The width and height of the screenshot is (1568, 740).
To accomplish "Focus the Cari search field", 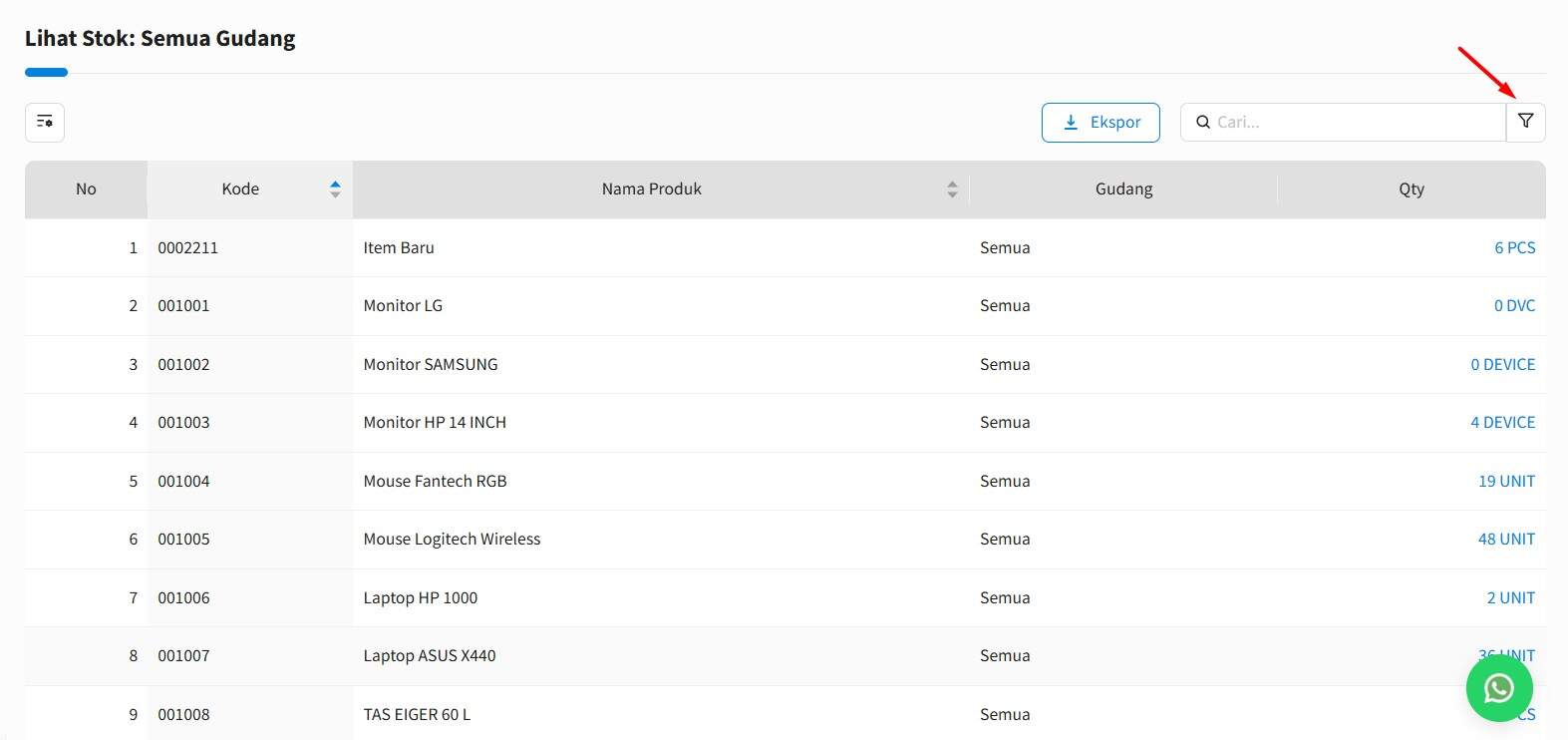I will 1343,122.
